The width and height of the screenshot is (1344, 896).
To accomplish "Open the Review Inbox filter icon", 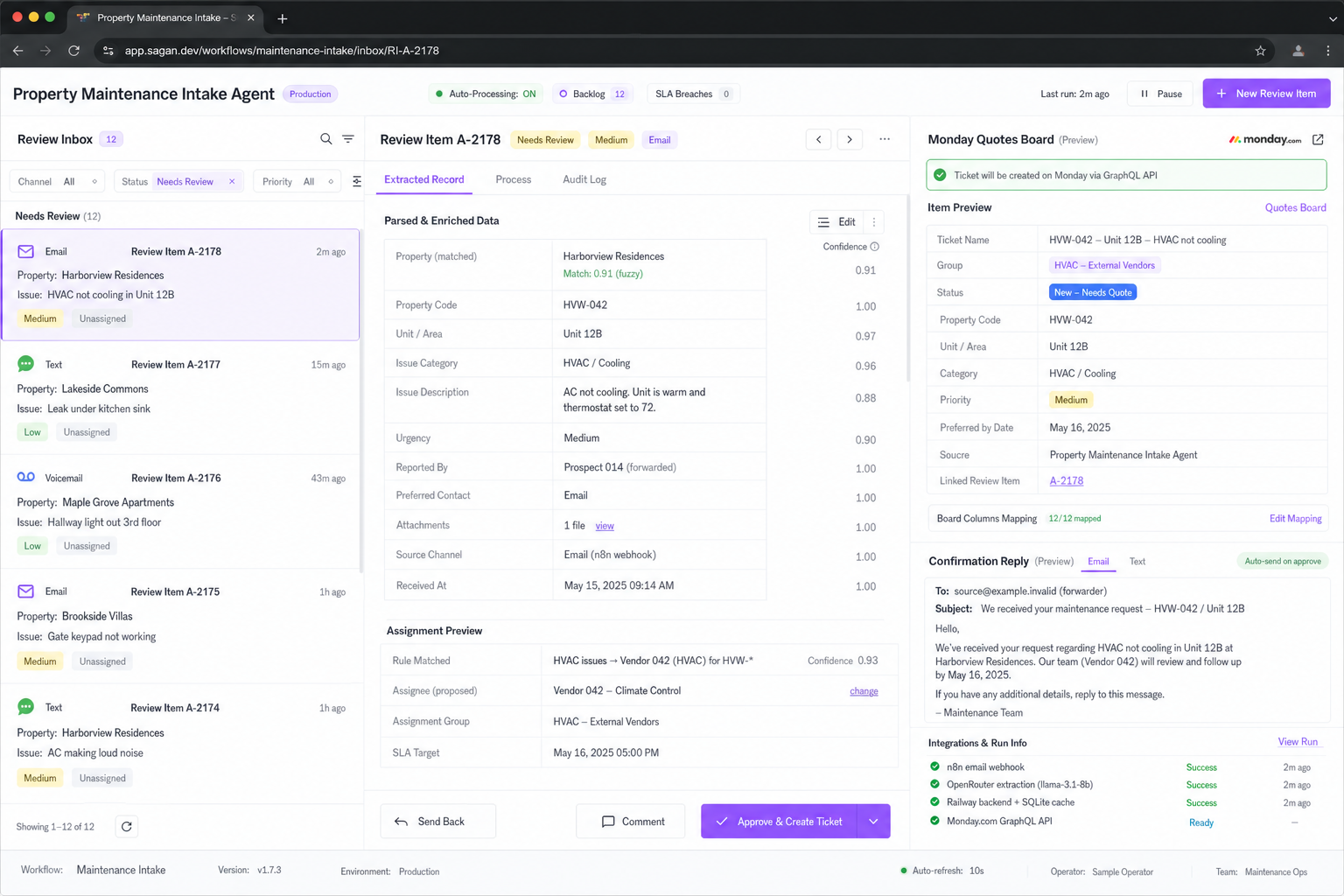I will click(348, 139).
